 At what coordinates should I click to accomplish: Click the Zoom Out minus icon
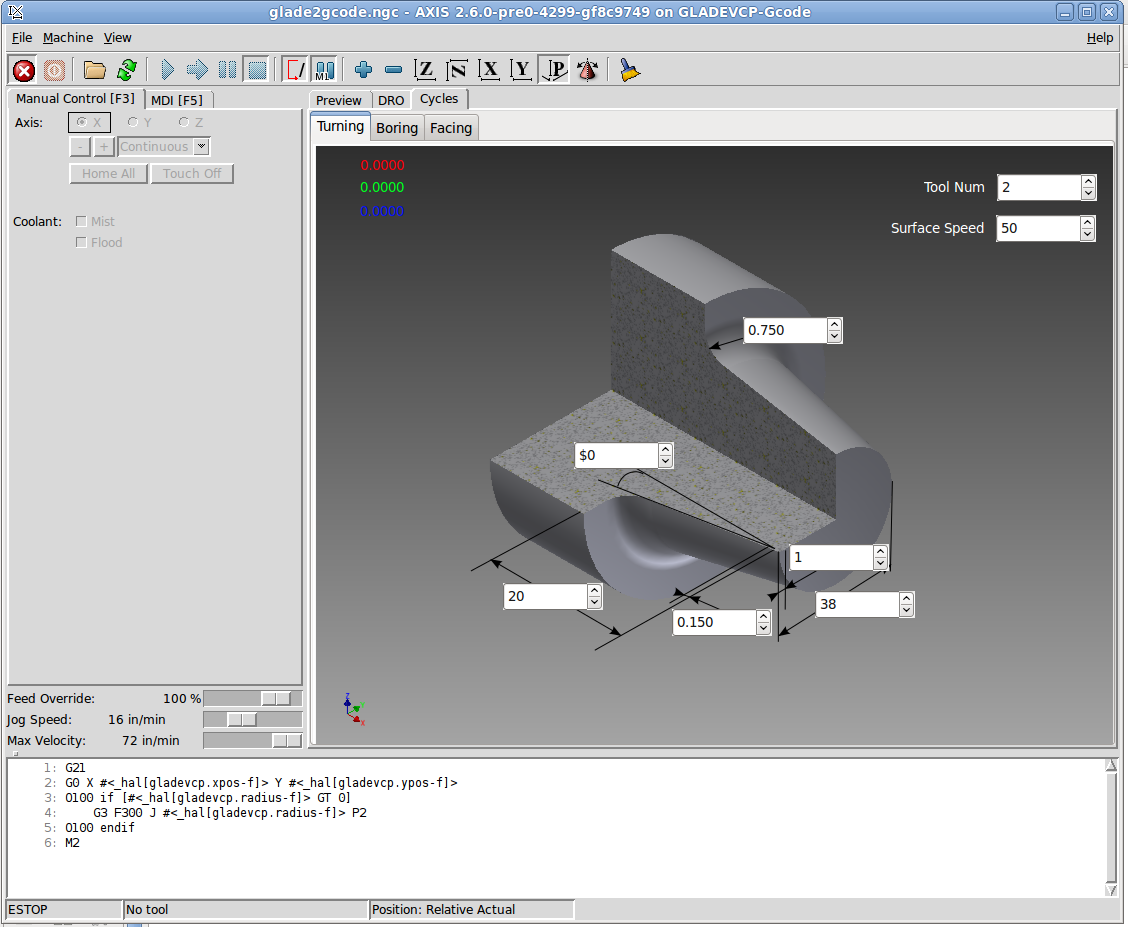click(x=393, y=70)
